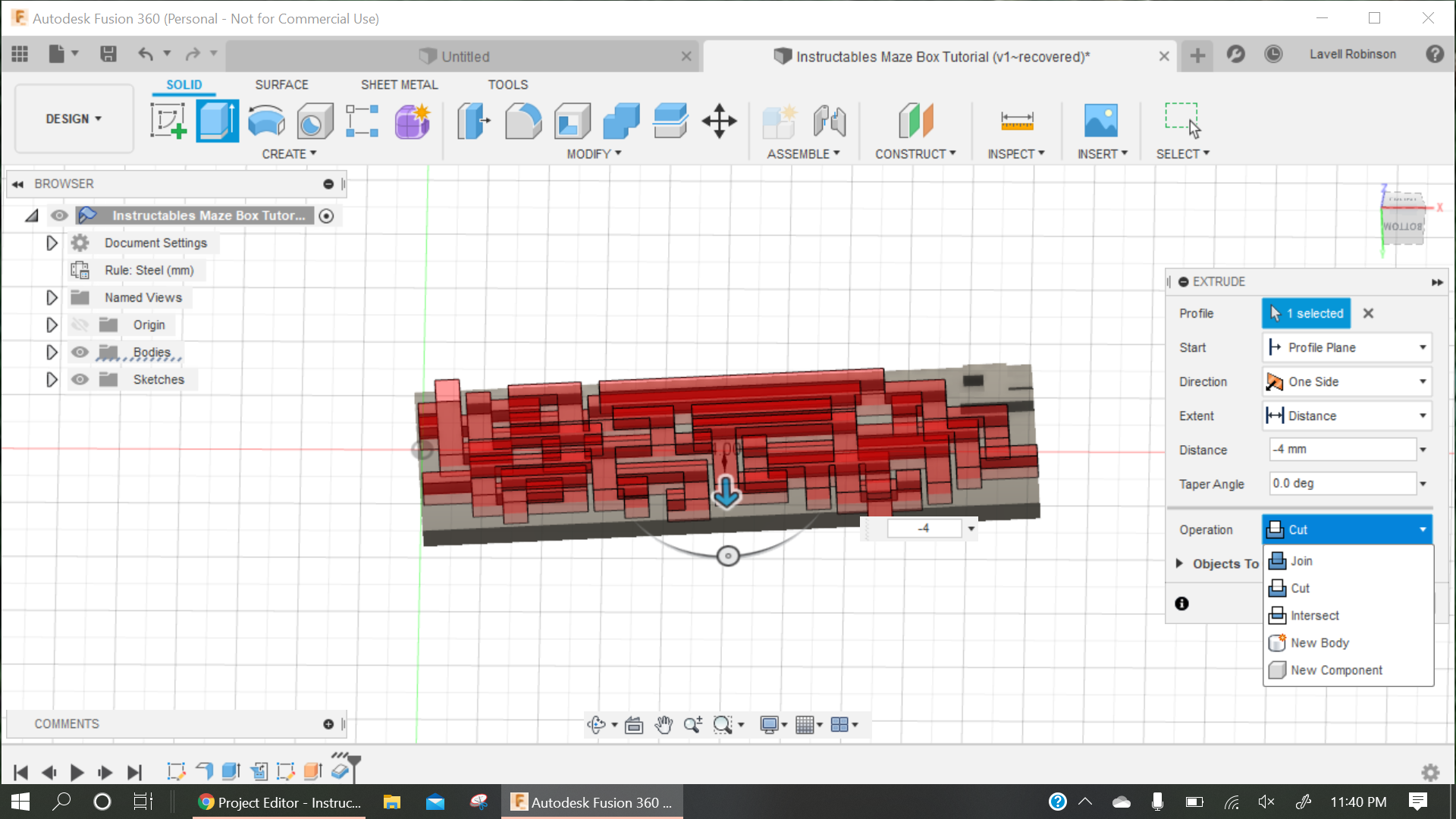Click the timeline playhead marker
The width and height of the screenshot is (1456, 819).
pyautogui.click(x=354, y=767)
